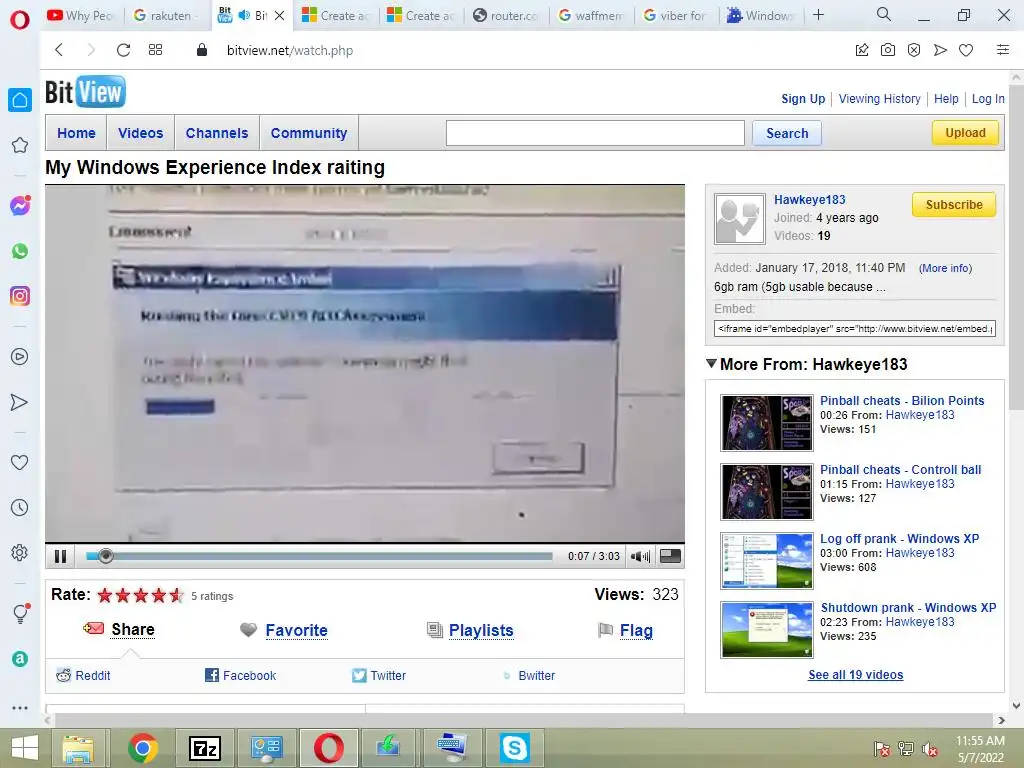1024x768 pixels.
Task: Click the green 'a' sidebar icon
Action: [20, 659]
